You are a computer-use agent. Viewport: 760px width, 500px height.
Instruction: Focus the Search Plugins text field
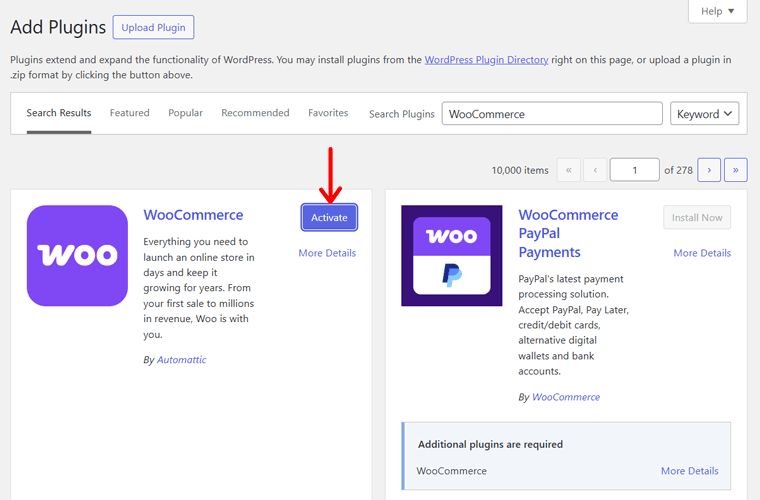click(x=552, y=114)
